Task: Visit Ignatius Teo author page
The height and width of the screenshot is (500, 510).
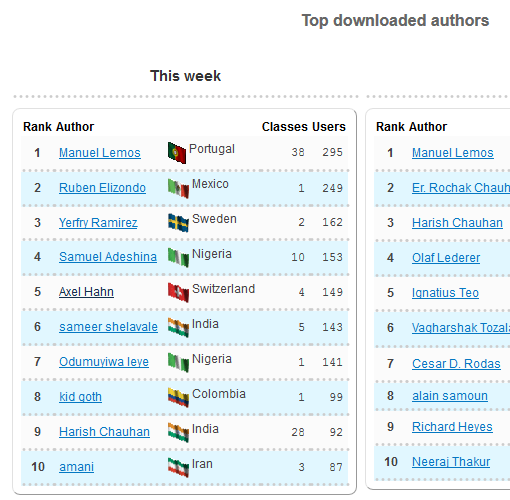Action: 445,293
